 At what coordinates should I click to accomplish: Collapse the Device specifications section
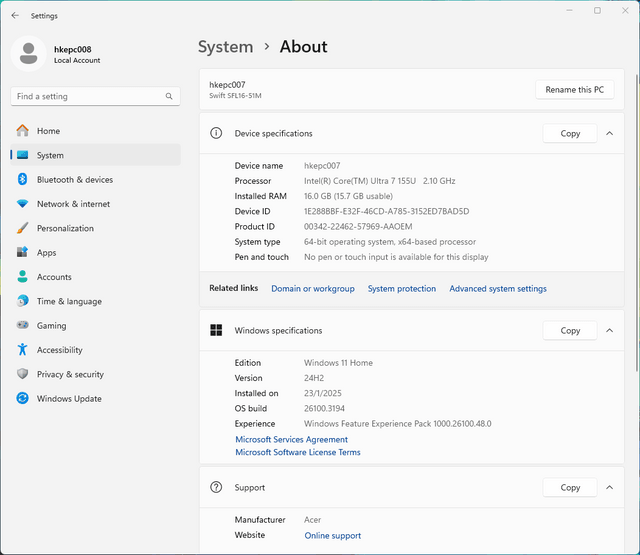(609, 133)
